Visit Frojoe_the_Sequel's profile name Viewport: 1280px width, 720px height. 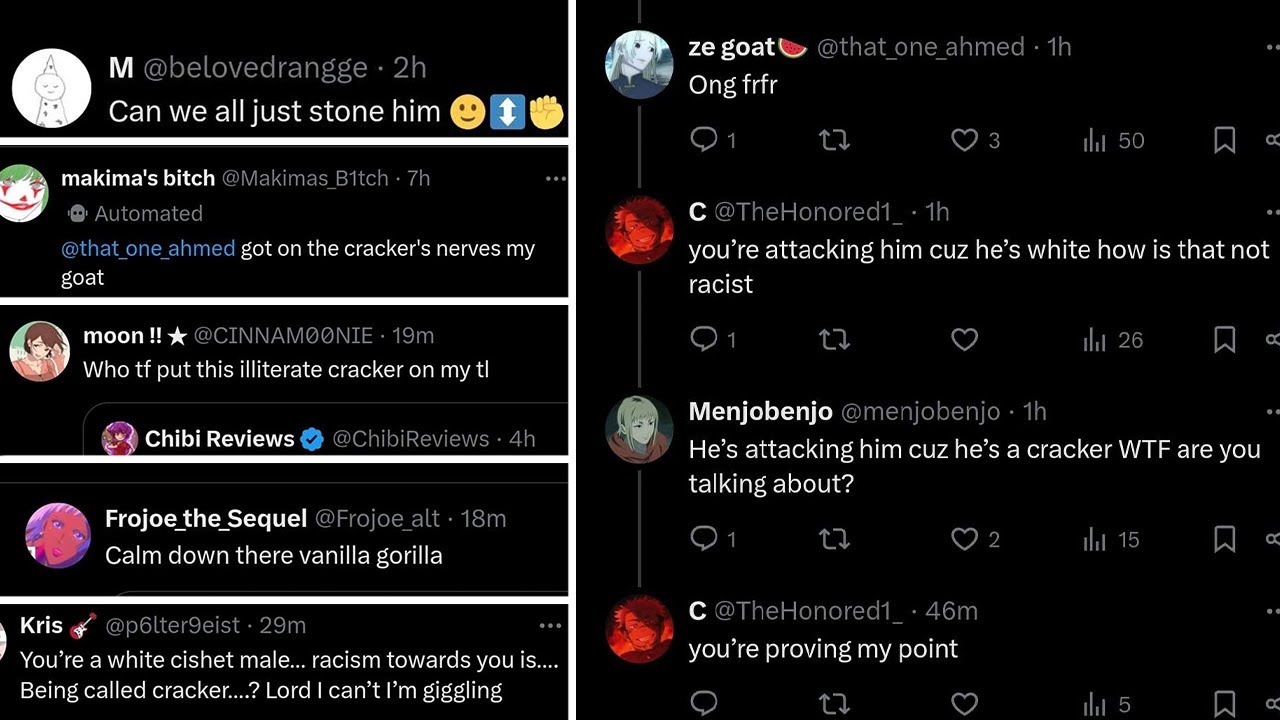click(x=205, y=518)
